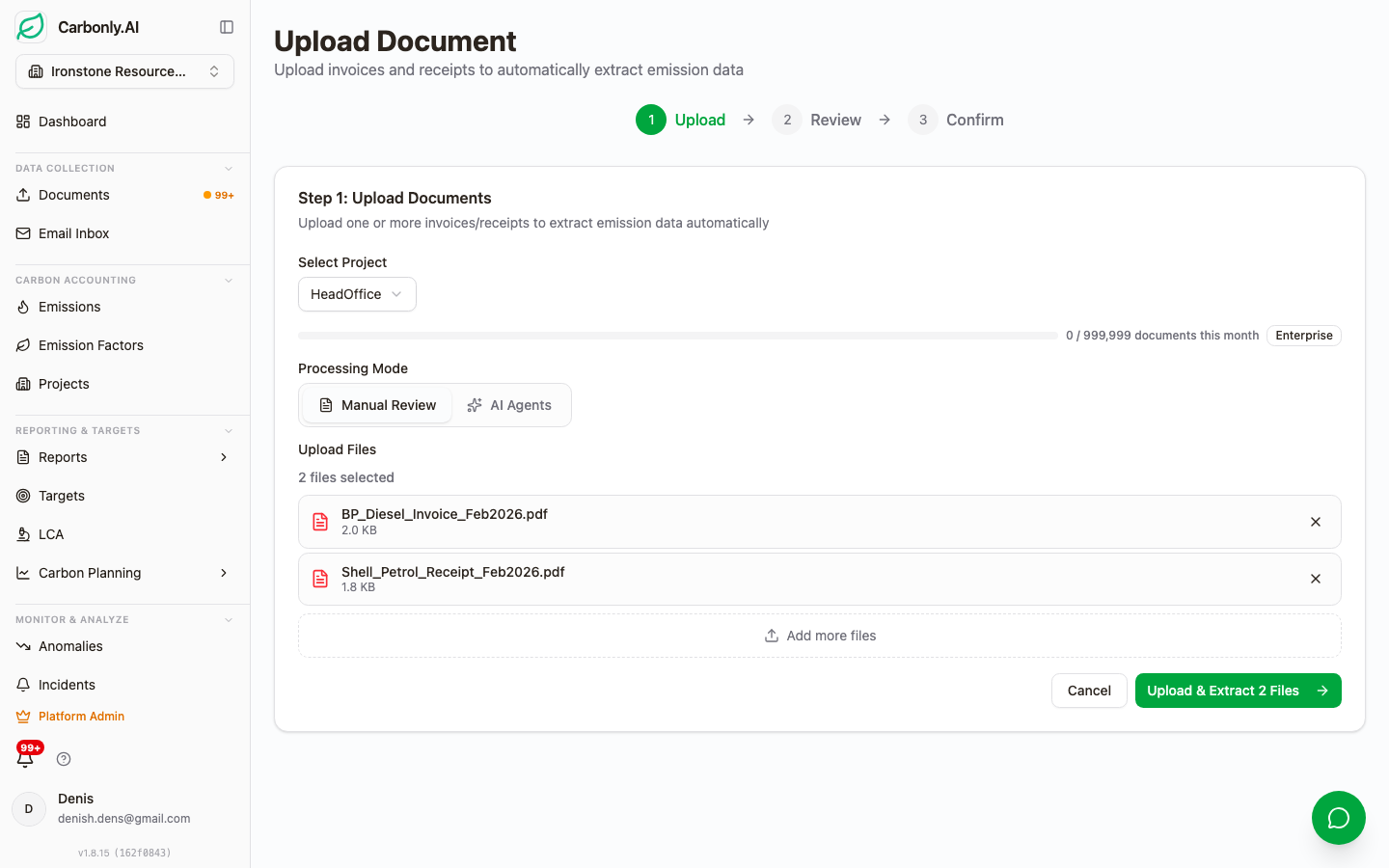The image size is (1389, 868).
Task: Remove Shell_Petrol_Receipt_Feb2026.pdf from the list
Action: [1316, 579]
